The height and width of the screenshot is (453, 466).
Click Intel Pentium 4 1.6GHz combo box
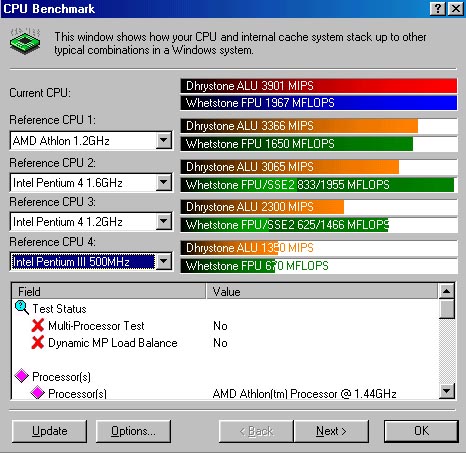tap(91, 182)
